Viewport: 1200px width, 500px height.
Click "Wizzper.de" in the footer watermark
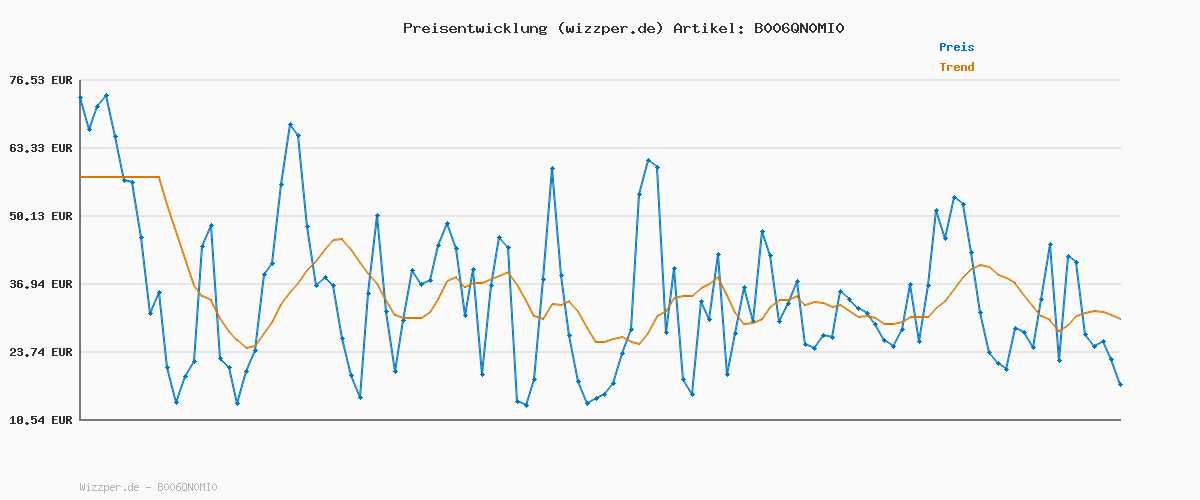(109, 487)
